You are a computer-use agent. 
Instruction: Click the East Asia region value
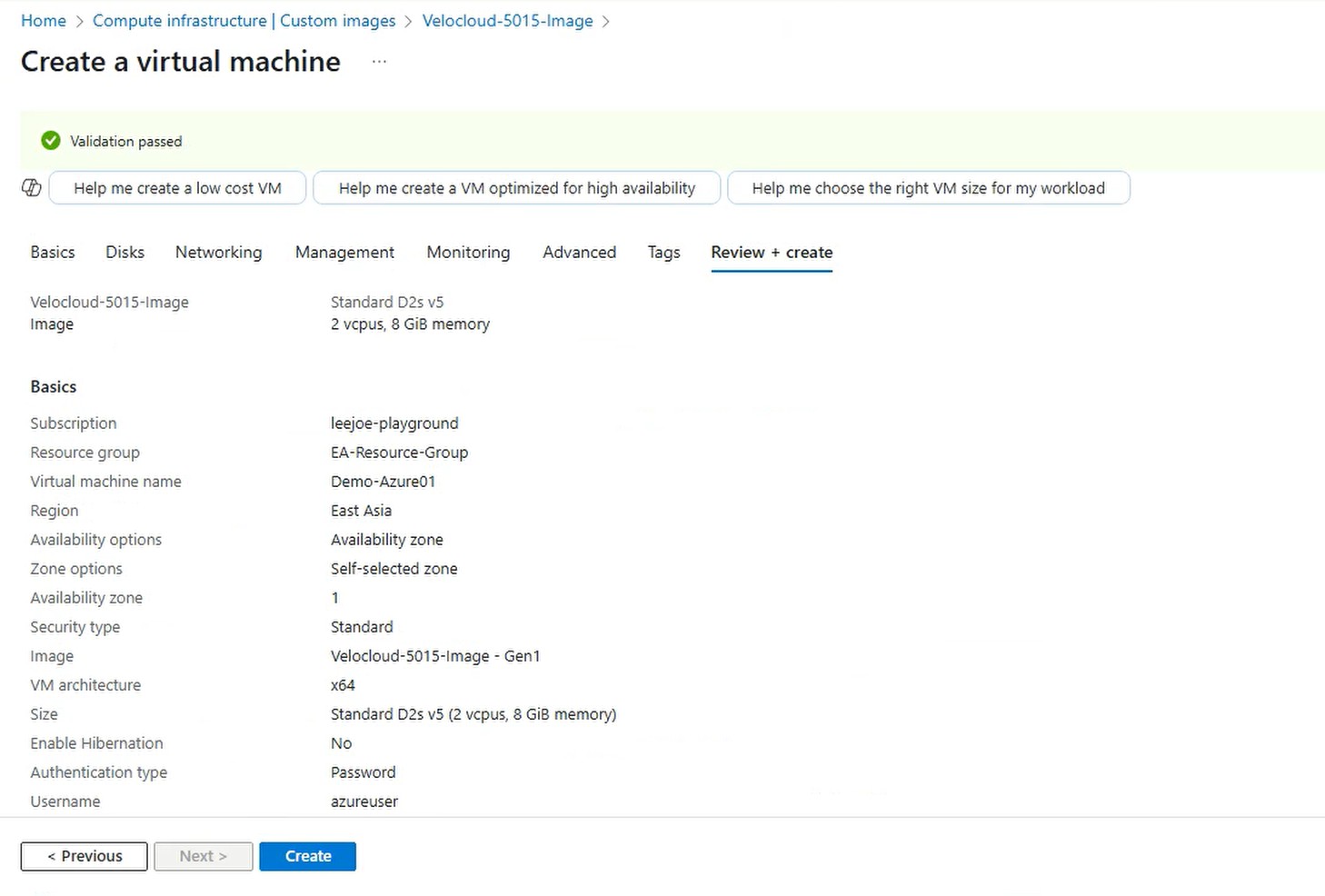point(362,511)
